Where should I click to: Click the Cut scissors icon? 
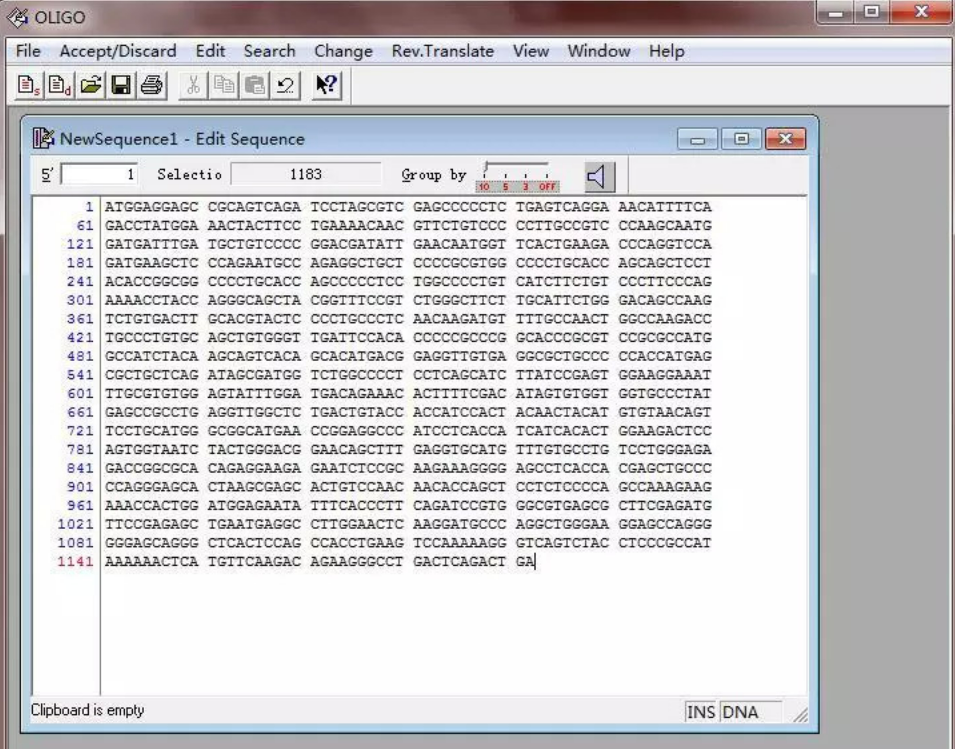click(193, 85)
